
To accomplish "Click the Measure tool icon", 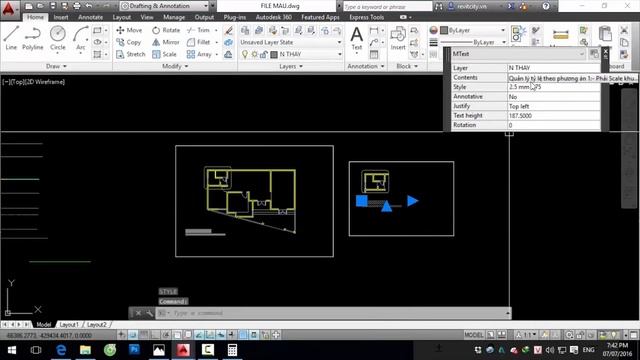I will (560, 35).
